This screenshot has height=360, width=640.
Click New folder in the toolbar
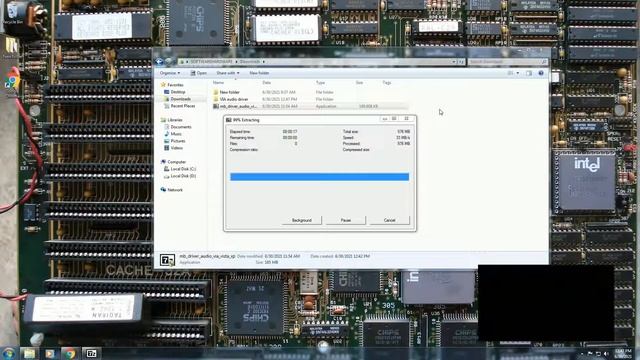[x=259, y=73]
